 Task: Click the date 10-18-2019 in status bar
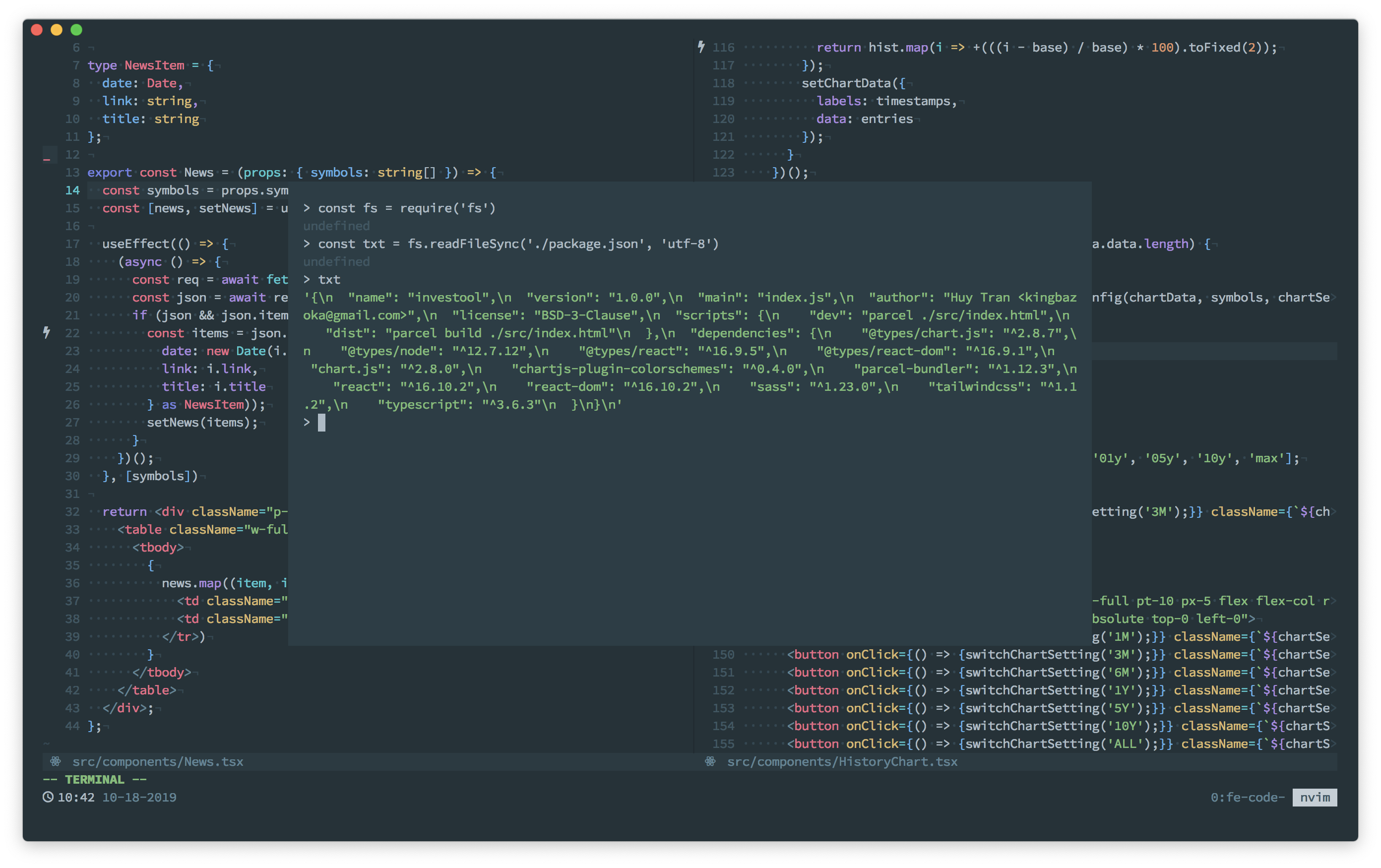click(139, 797)
